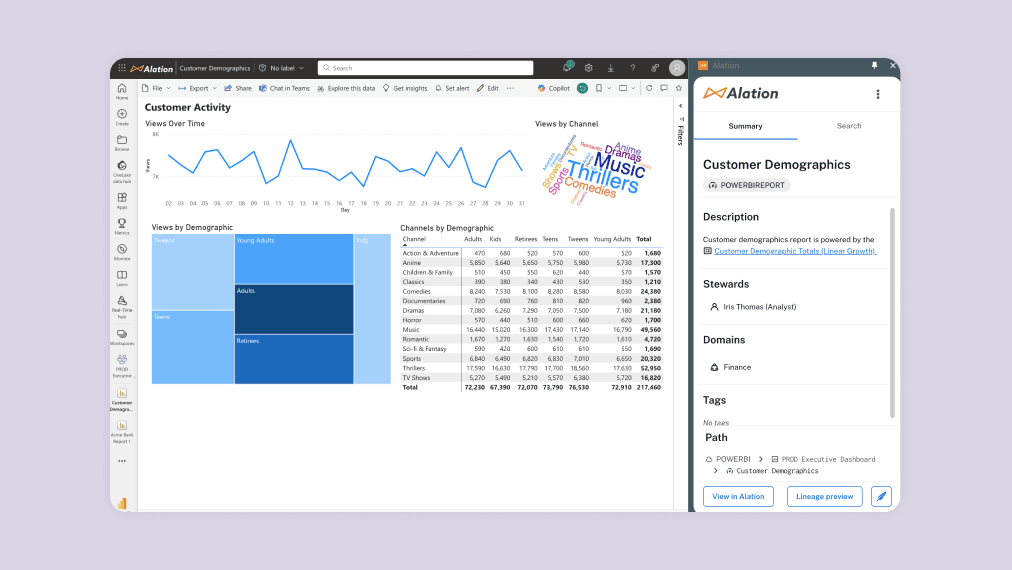Open the app launcher grid icon
1012x570 pixels.
[x=122, y=68]
